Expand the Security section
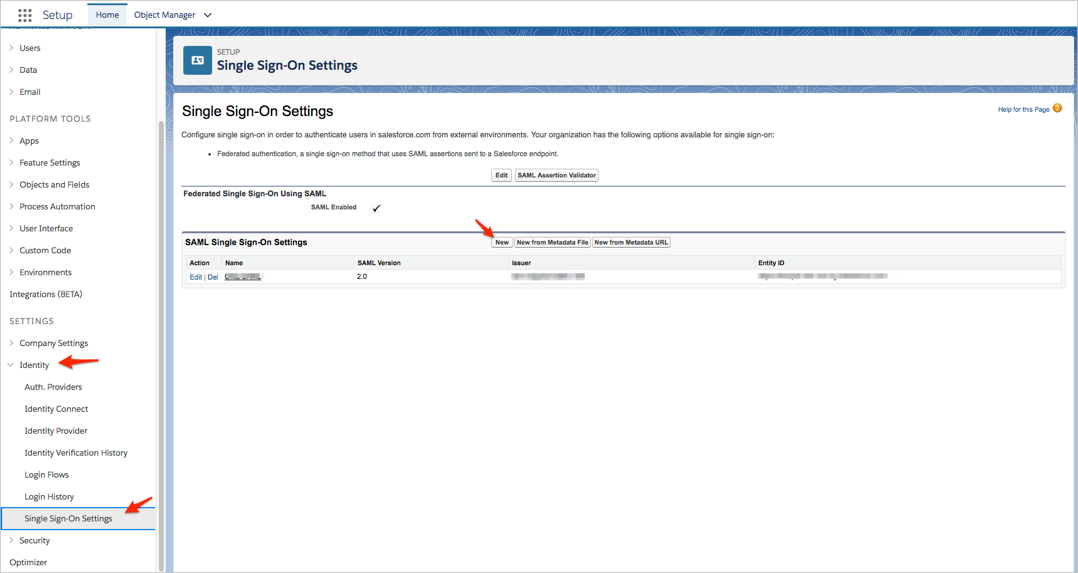 12,541
